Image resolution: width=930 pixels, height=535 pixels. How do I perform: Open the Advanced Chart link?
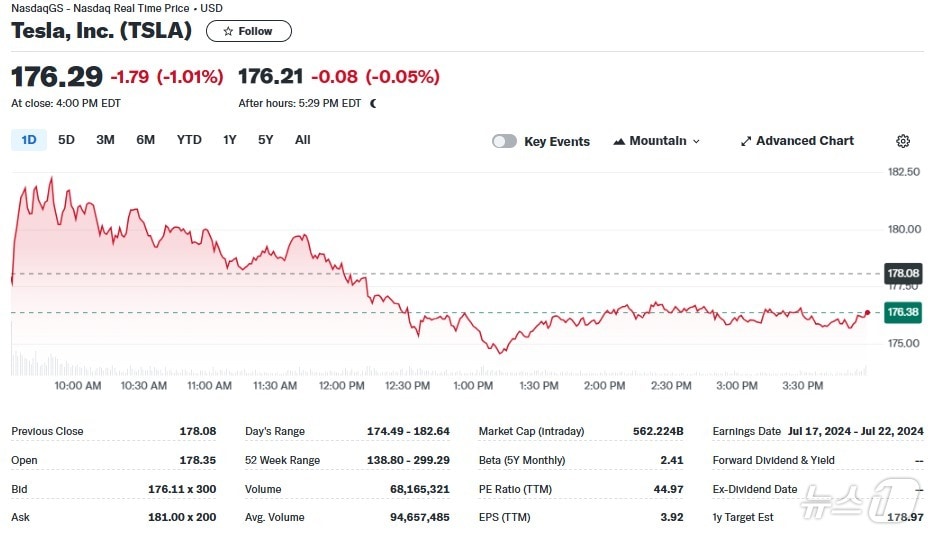(x=804, y=141)
